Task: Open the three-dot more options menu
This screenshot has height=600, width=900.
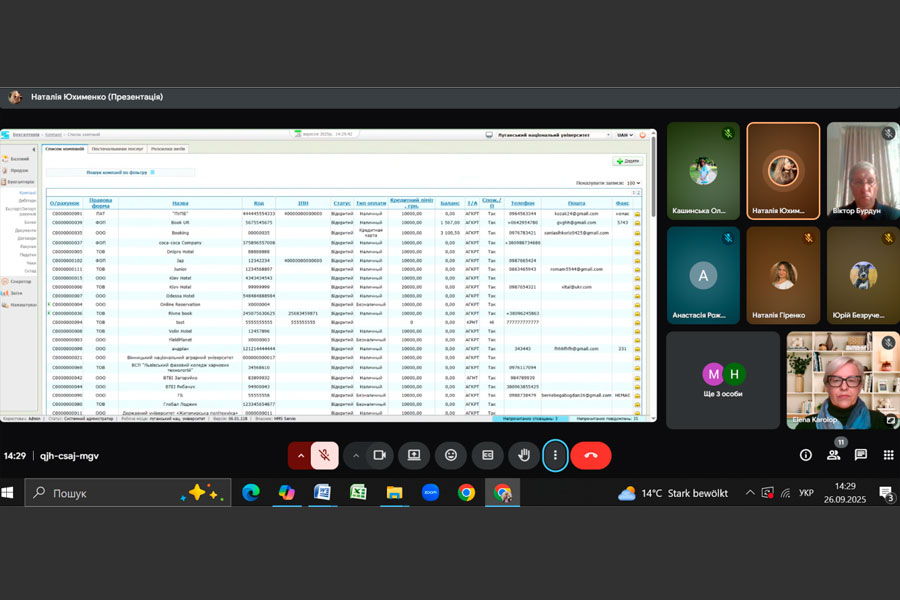Action: pos(555,455)
